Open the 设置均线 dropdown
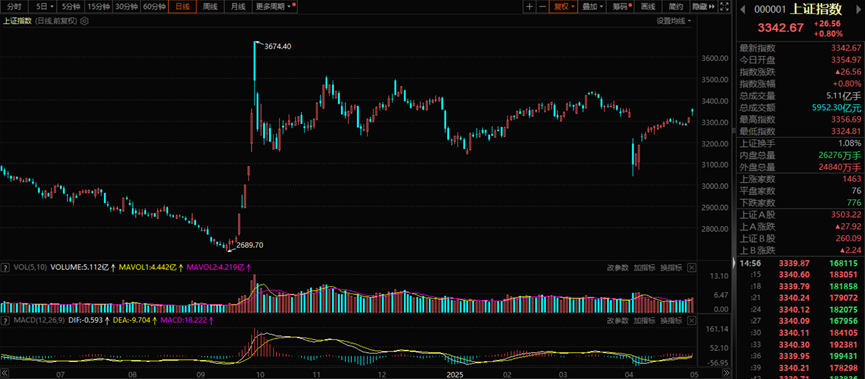This screenshot has width=865, height=379. click(674, 21)
